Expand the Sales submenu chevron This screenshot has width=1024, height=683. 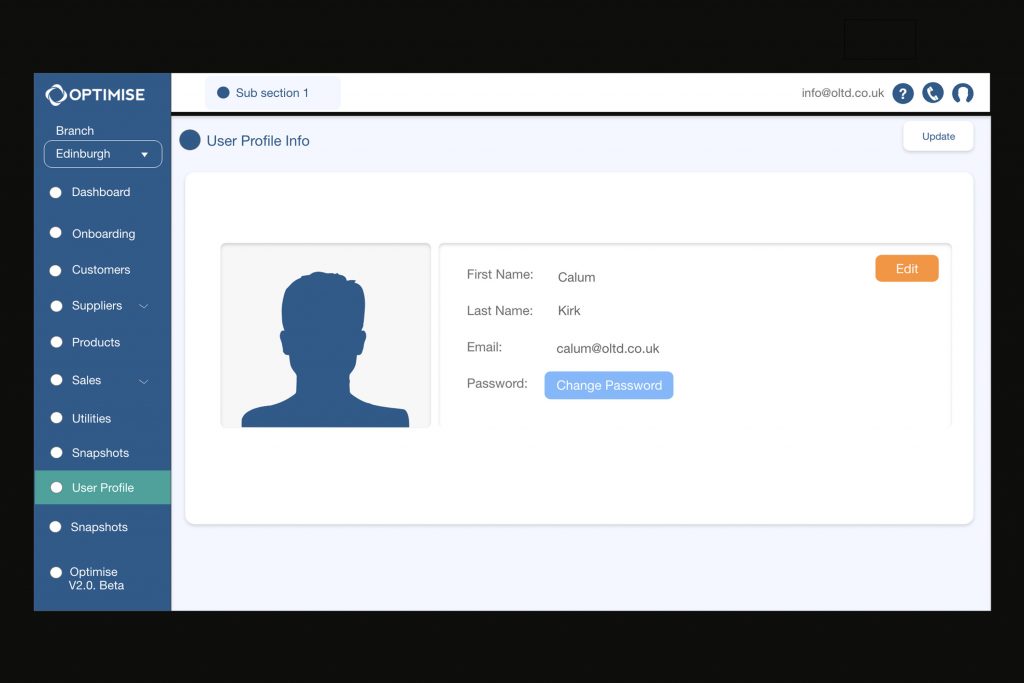click(x=143, y=381)
